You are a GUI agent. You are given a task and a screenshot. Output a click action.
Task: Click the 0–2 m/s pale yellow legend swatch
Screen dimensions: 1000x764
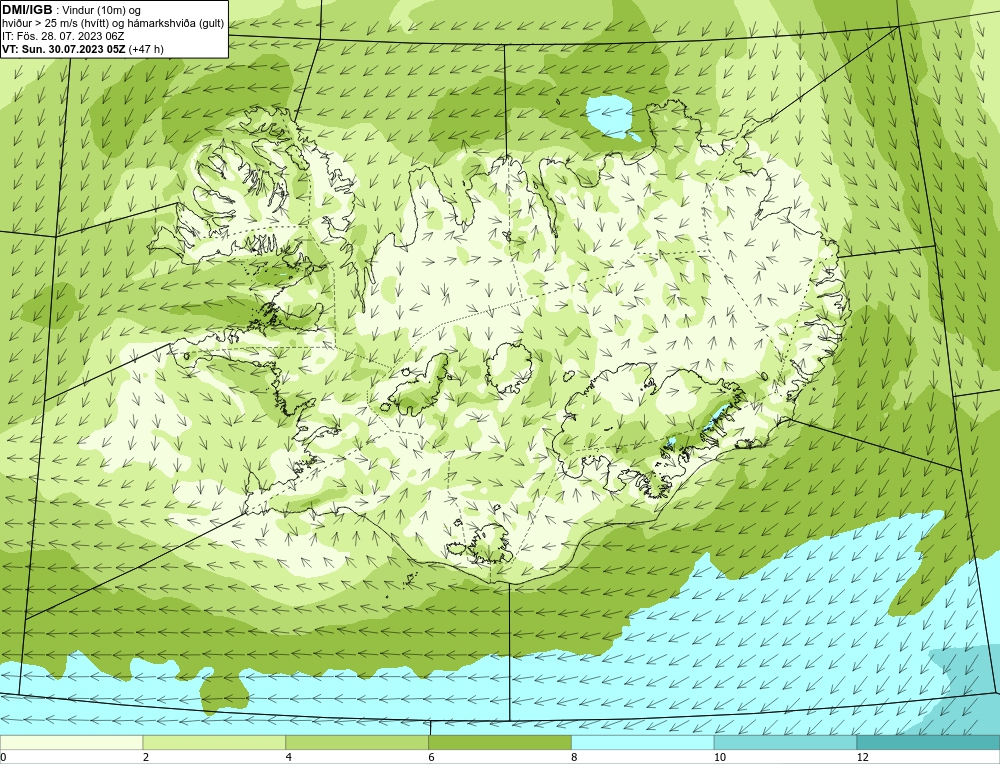click(x=71, y=743)
